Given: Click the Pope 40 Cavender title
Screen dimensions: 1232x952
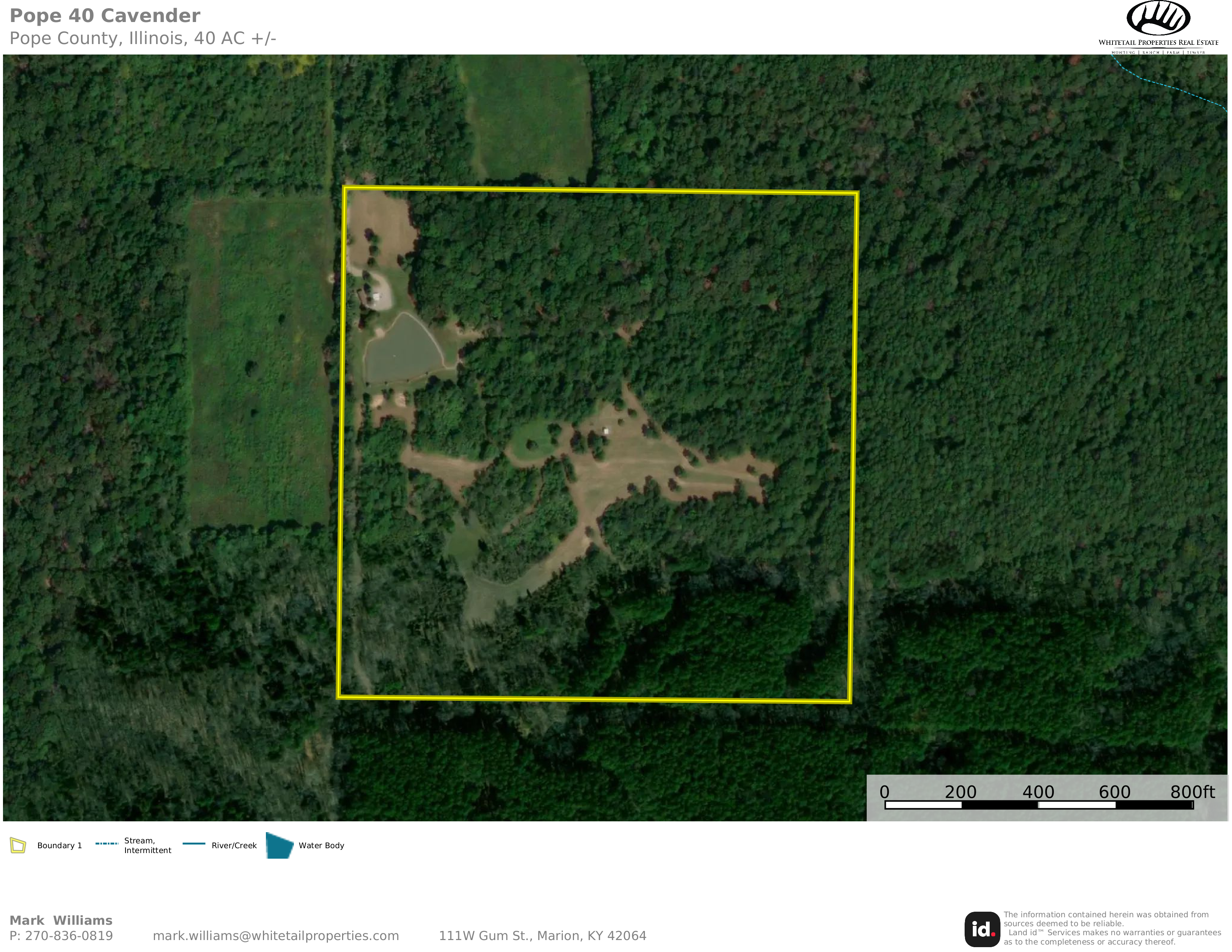Looking at the screenshot, I should coord(105,16).
